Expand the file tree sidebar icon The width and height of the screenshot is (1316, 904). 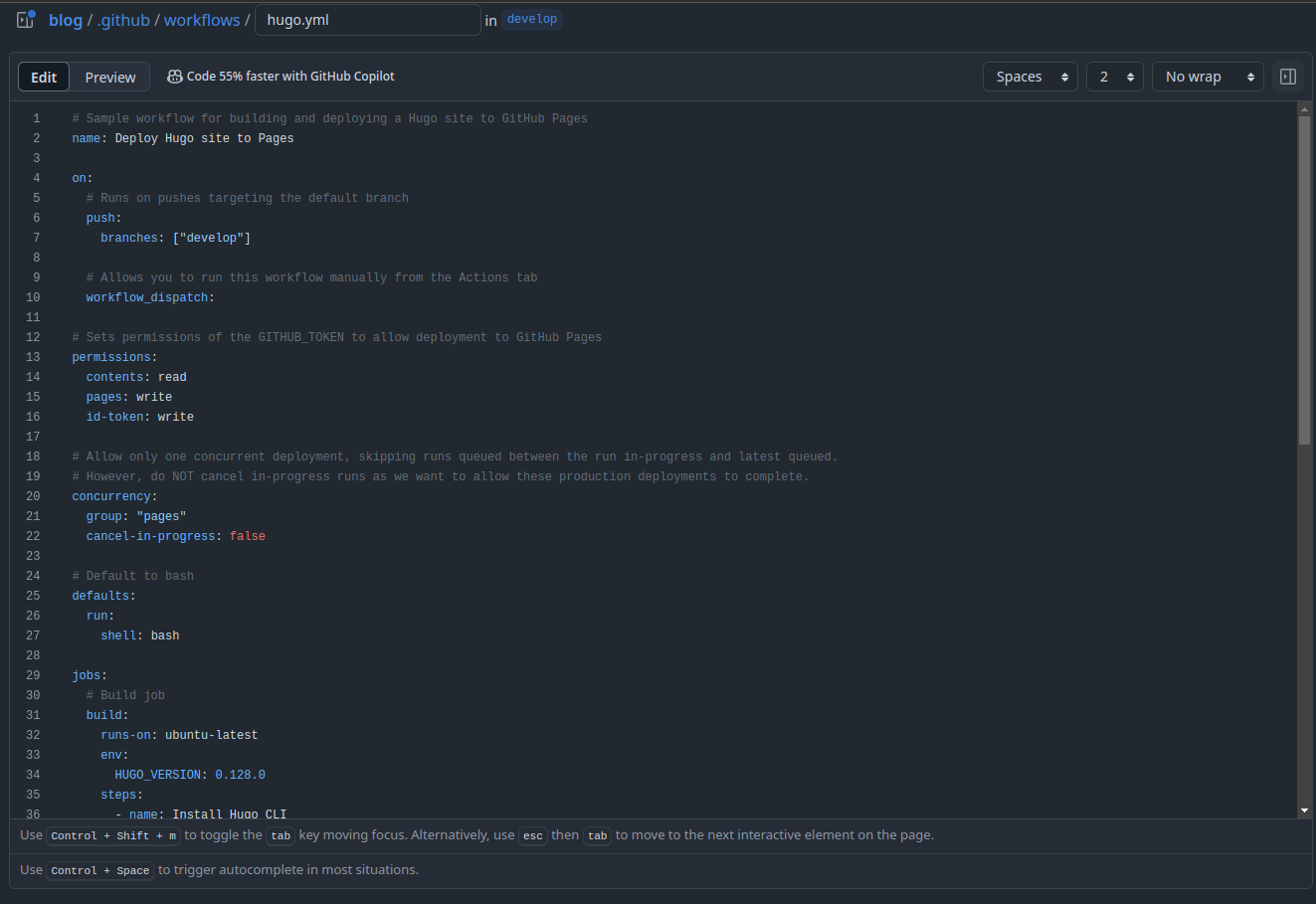tap(26, 19)
